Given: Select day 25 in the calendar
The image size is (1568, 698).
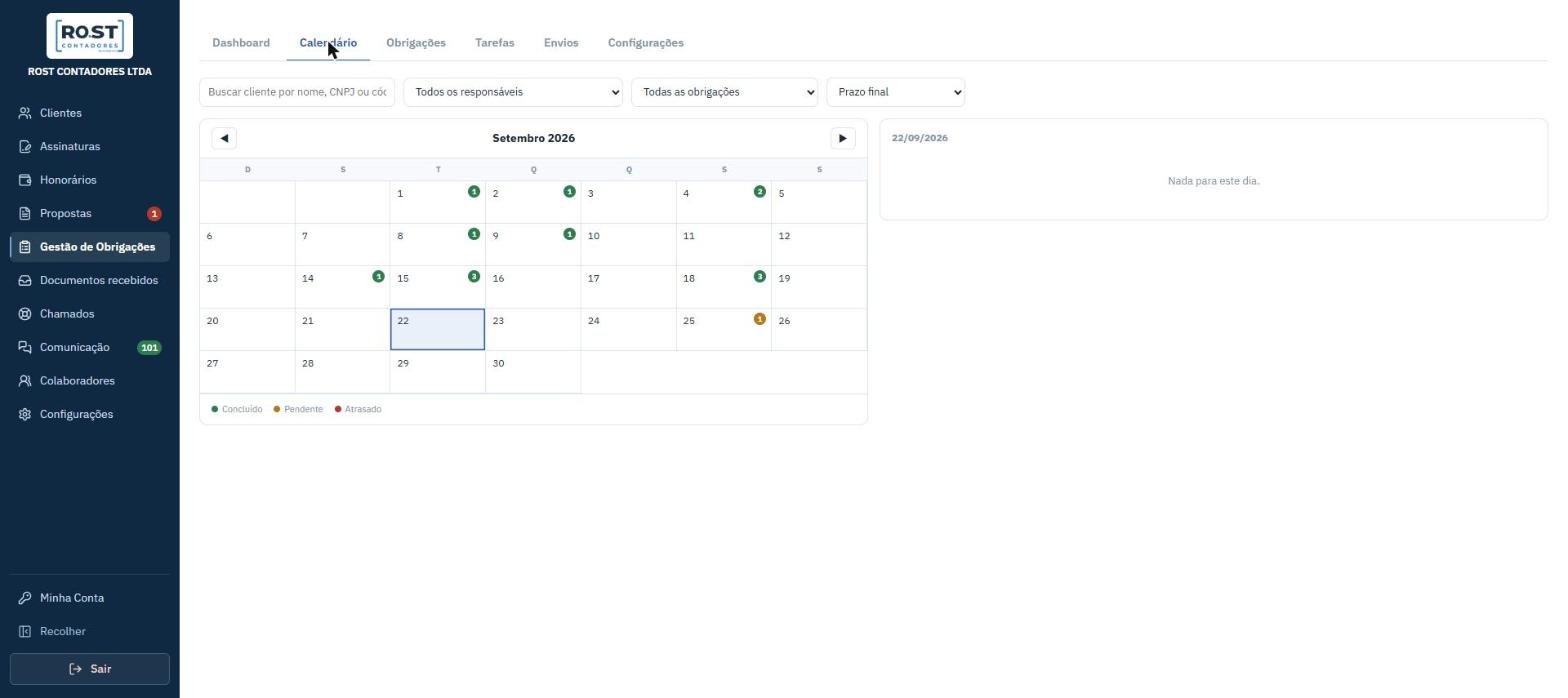Looking at the screenshot, I should pyautogui.click(x=724, y=329).
